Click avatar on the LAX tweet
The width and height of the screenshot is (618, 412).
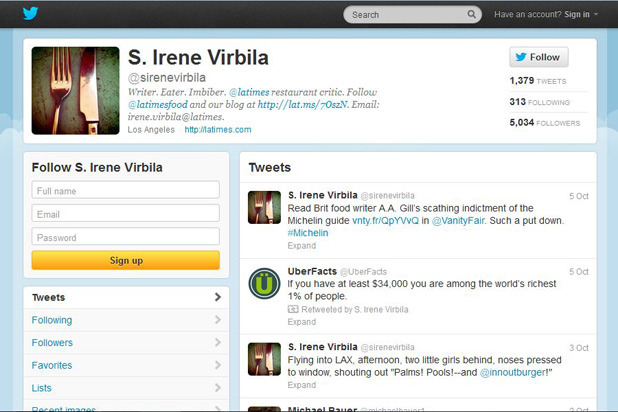pos(264,359)
